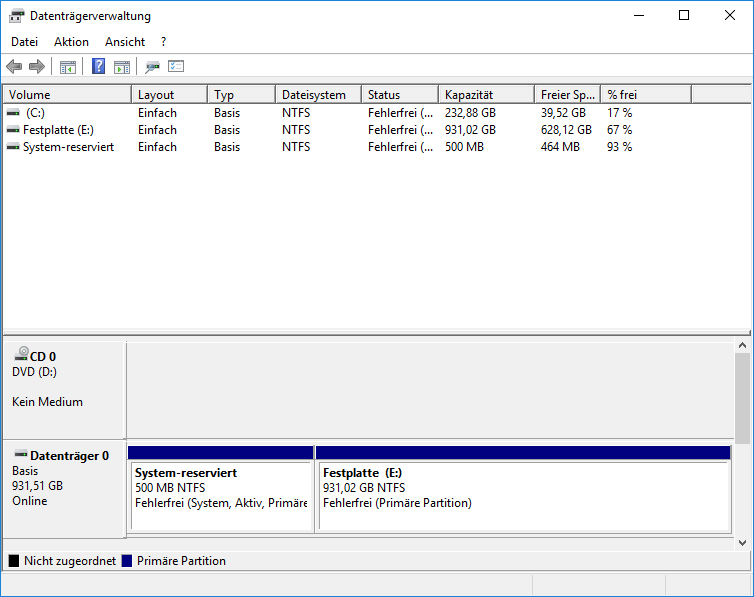The height and width of the screenshot is (597, 754).
Task: Select the System-reserviert volume in list
Action: click(376, 147)
